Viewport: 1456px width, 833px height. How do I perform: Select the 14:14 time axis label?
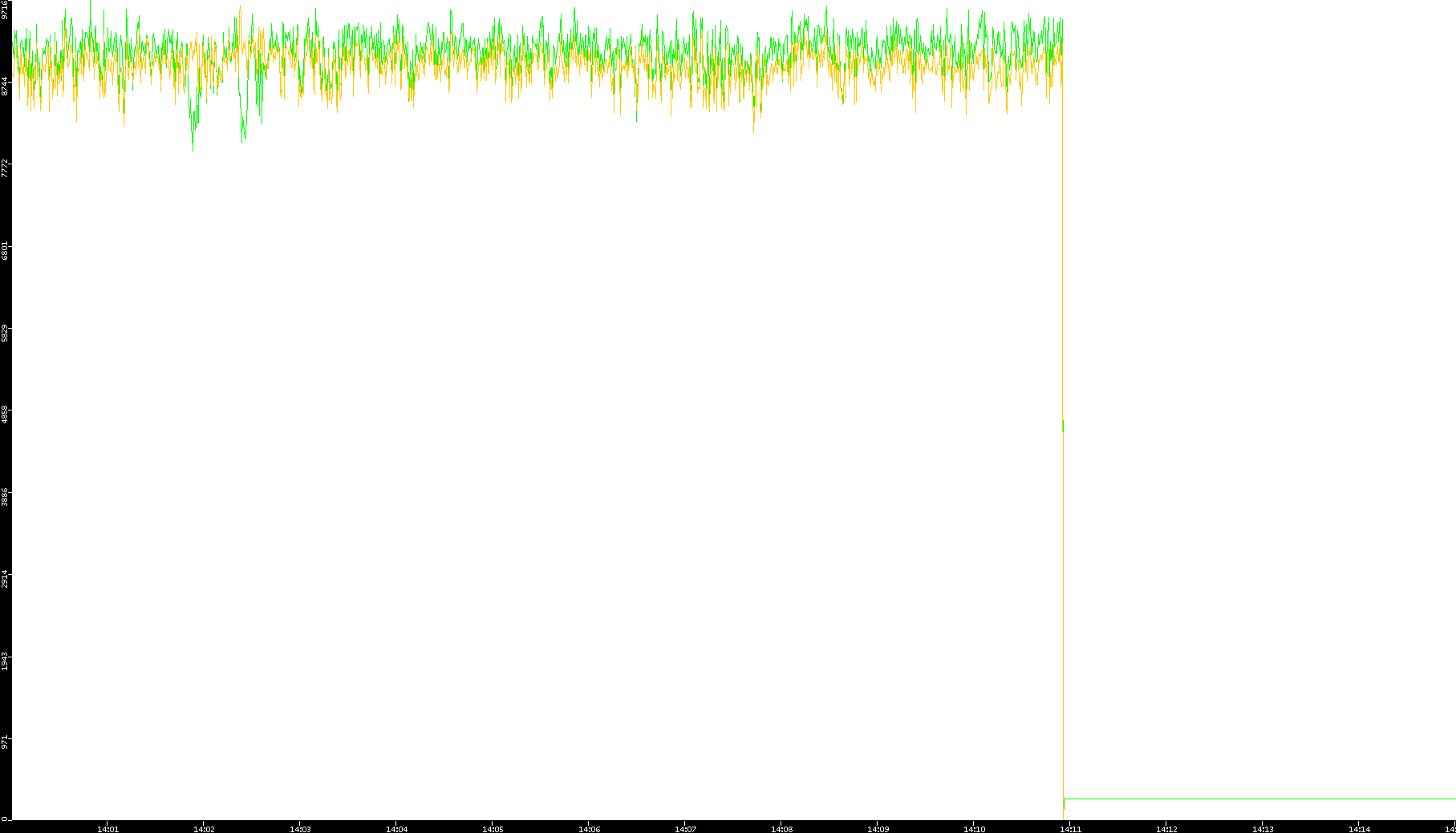click(x=1359, y=828)
